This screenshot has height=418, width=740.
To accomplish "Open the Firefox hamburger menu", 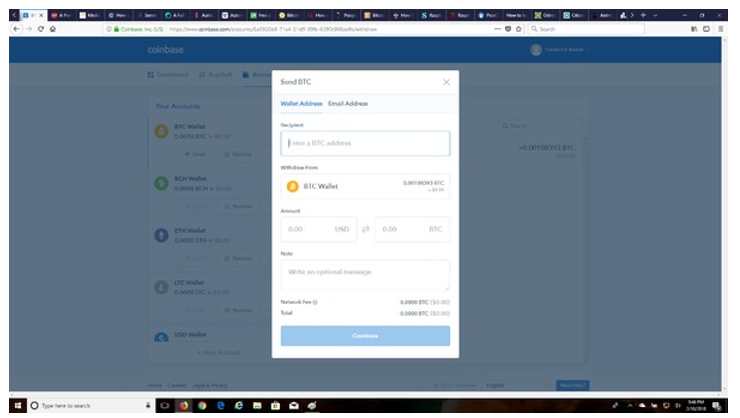I will click(721, 29).
